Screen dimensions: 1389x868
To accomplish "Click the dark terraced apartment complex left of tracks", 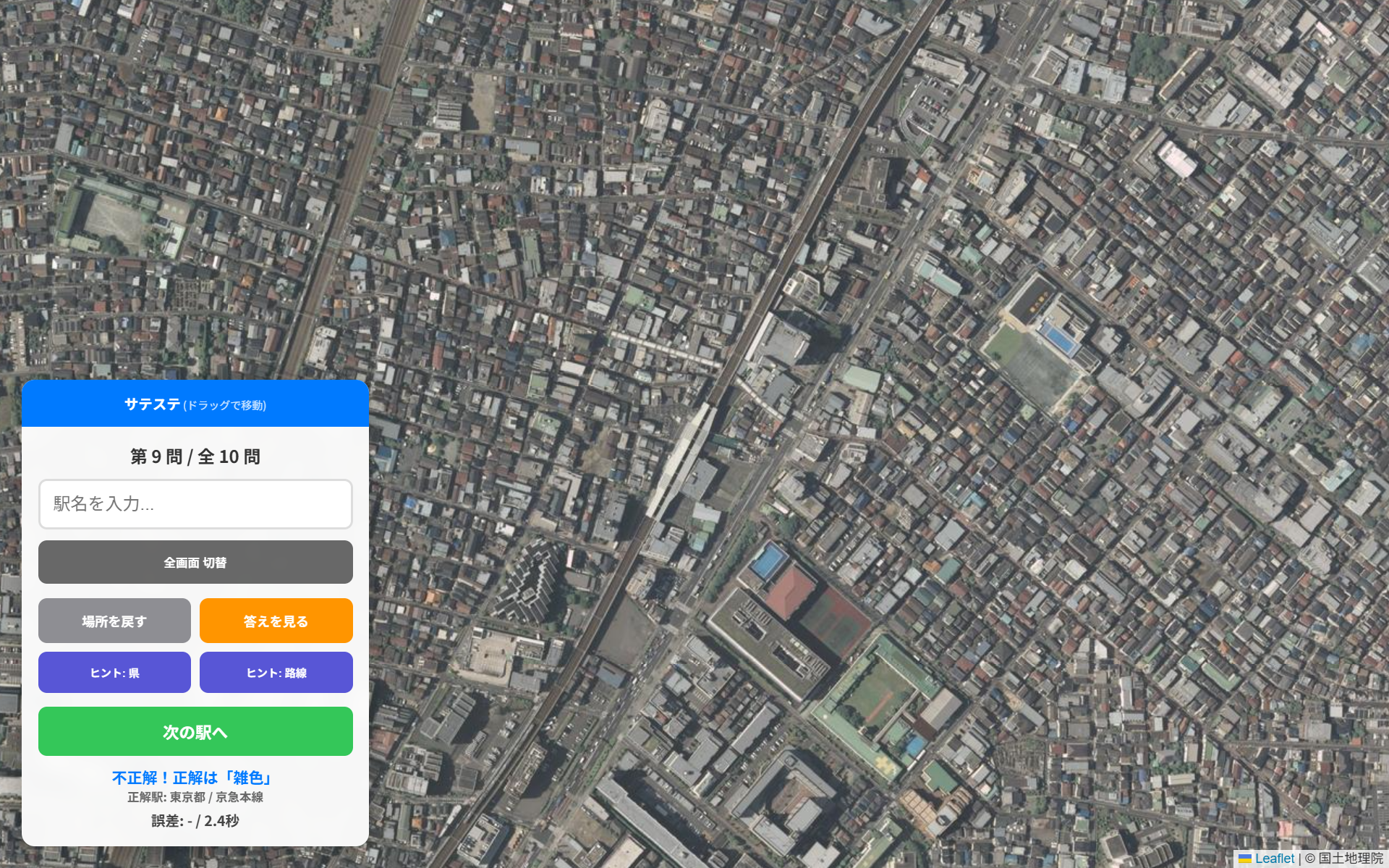I will click(x=532, y=582).
